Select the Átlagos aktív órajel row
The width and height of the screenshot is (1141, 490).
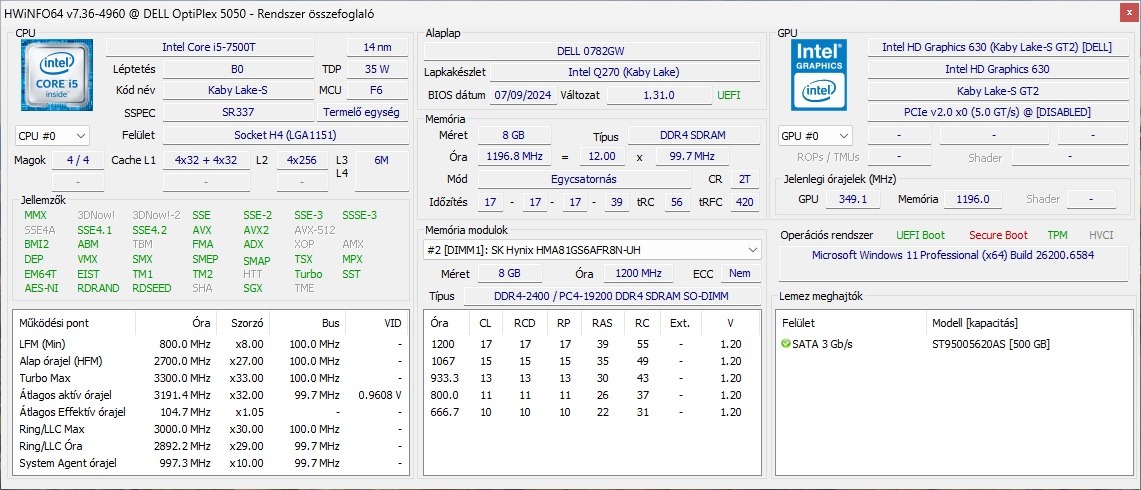click(211, 395)
